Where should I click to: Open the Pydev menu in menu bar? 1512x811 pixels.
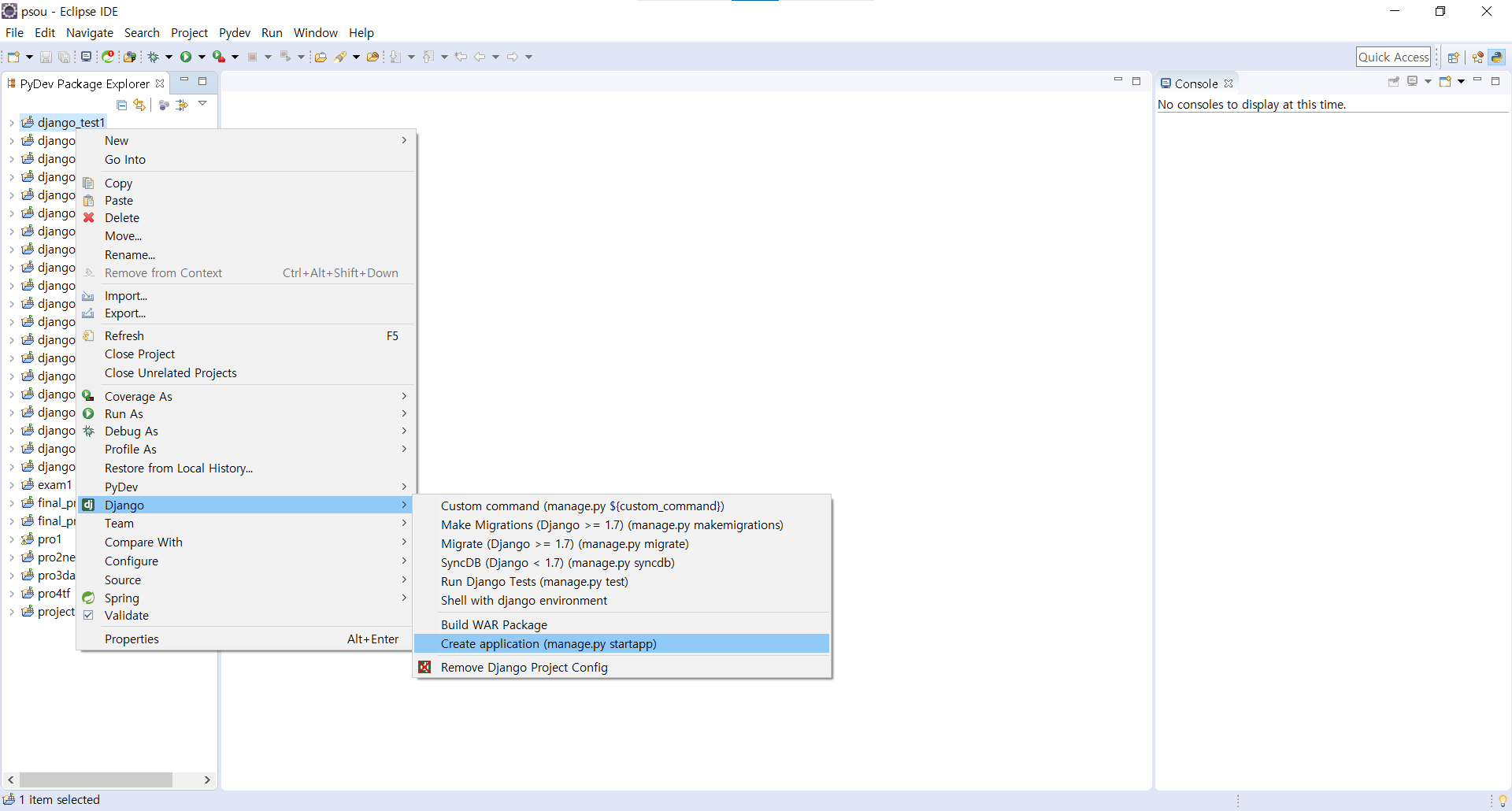tap(235, 33)
